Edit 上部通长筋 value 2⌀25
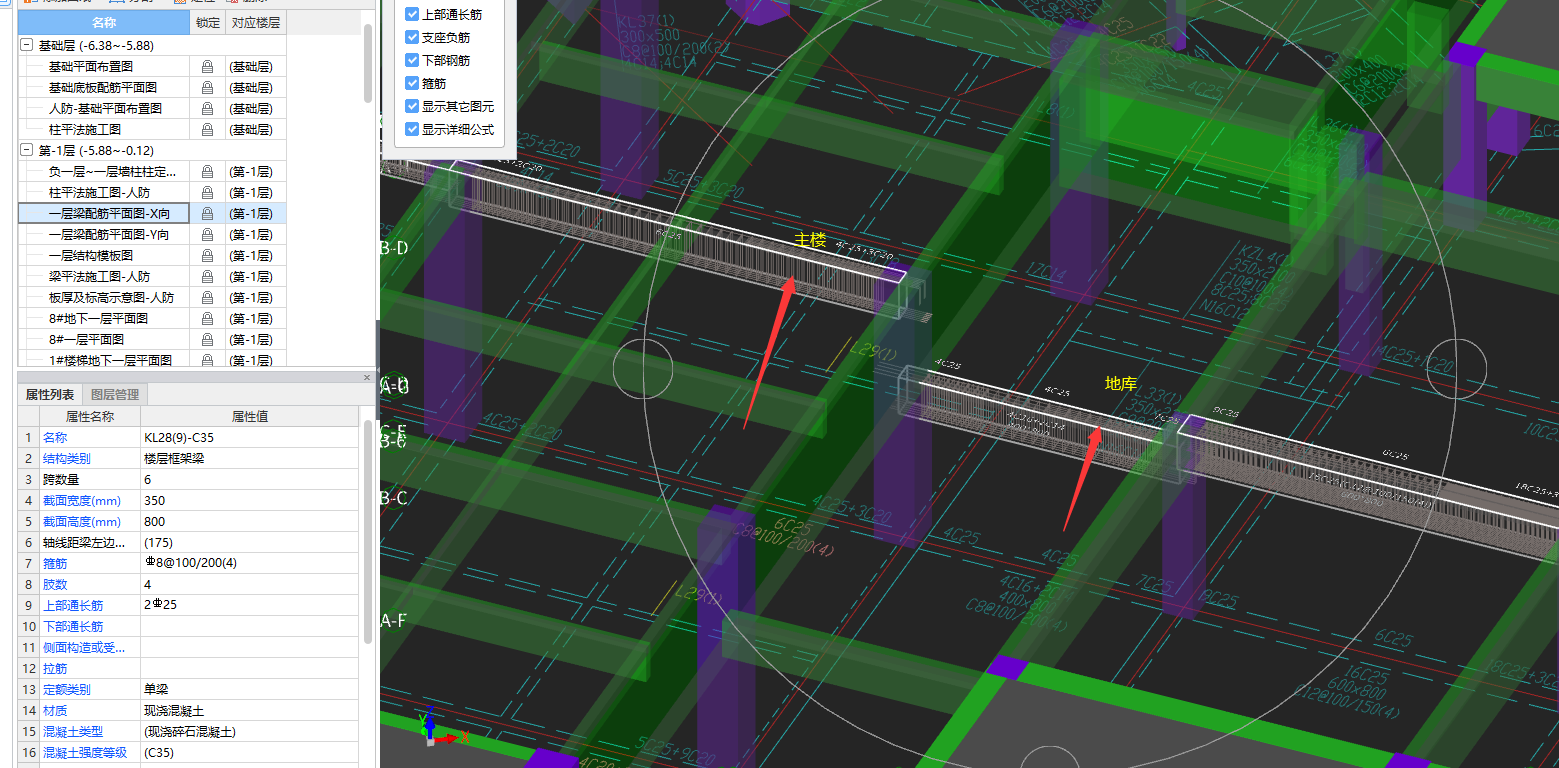This screenshot has width=1559, height=768. [249, 605]
